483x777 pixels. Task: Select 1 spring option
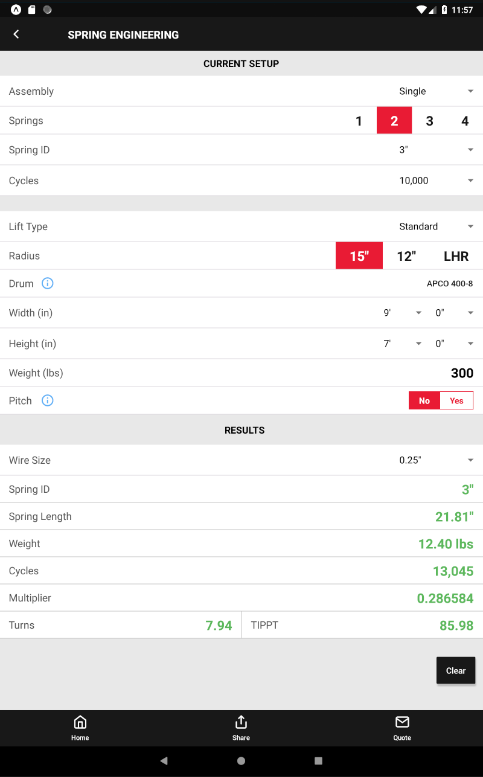359,121
